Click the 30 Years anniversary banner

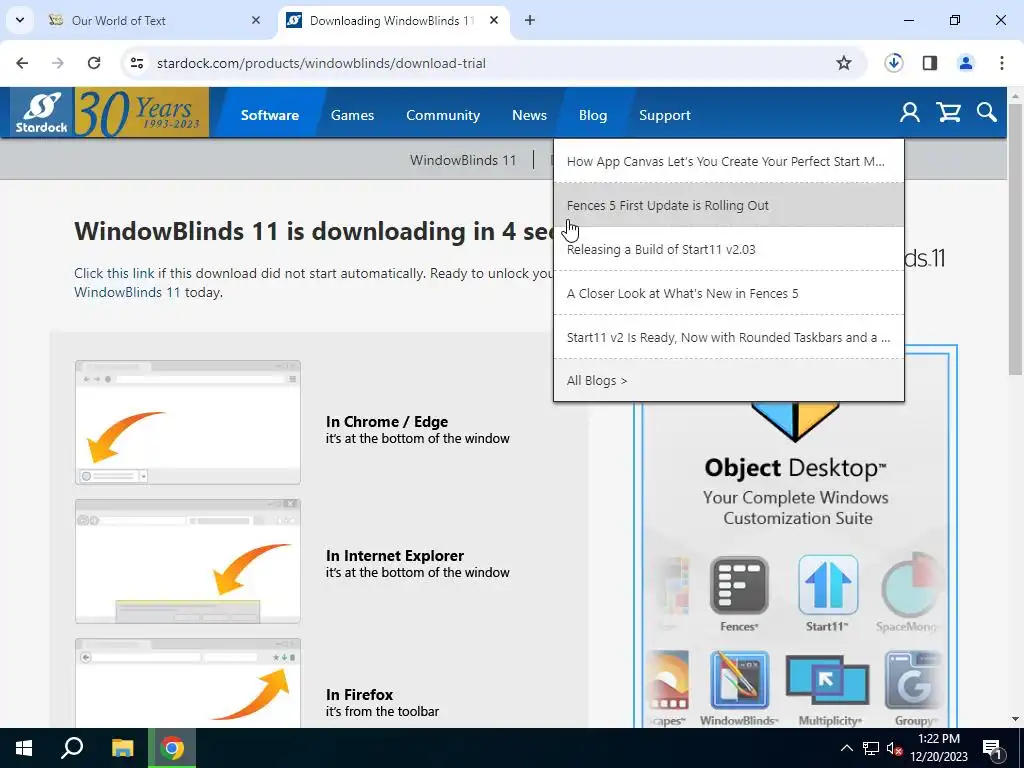pyautogui.click(x=142, y=112)
